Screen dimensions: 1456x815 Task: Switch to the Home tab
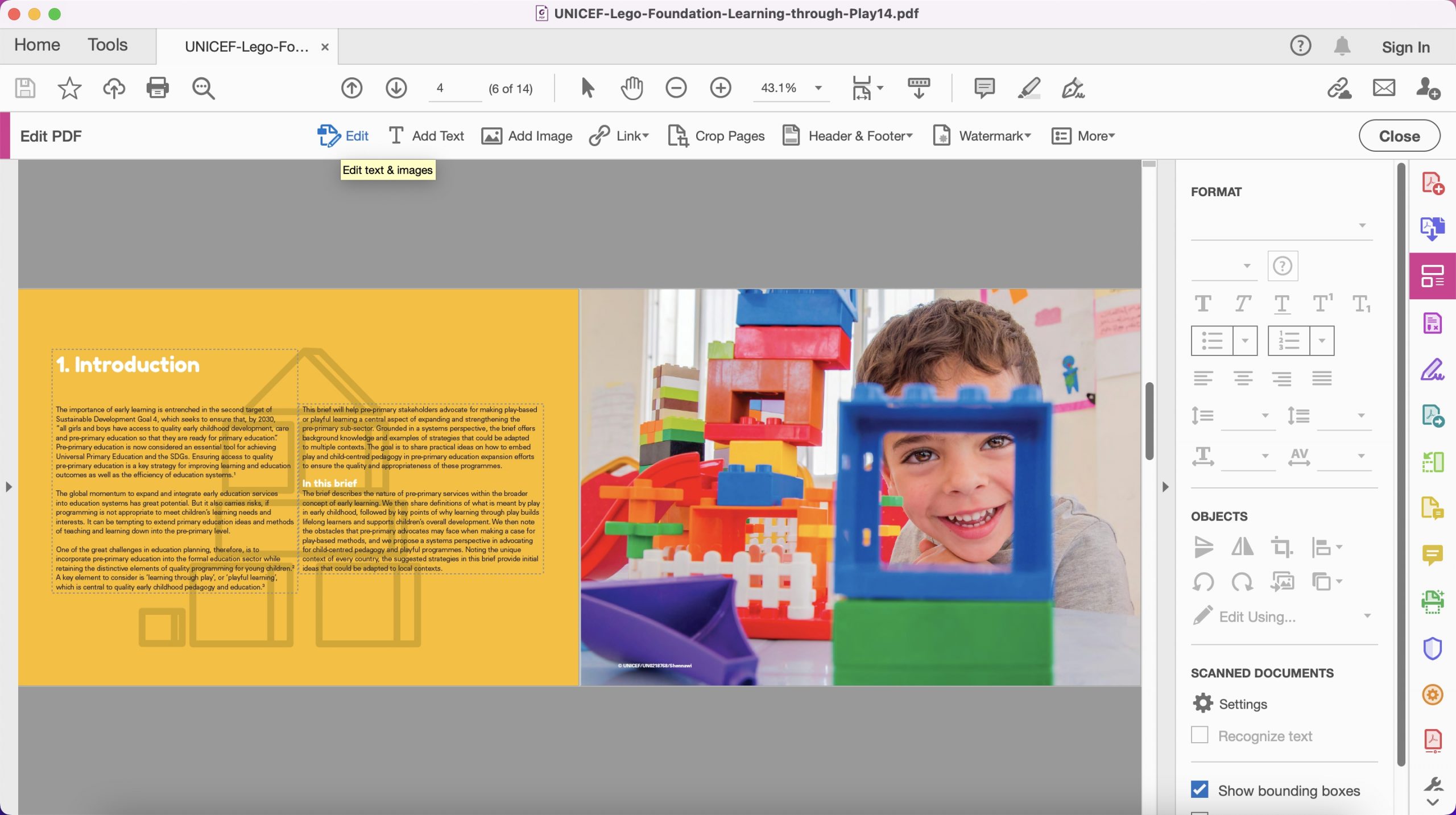click(36, 45)
